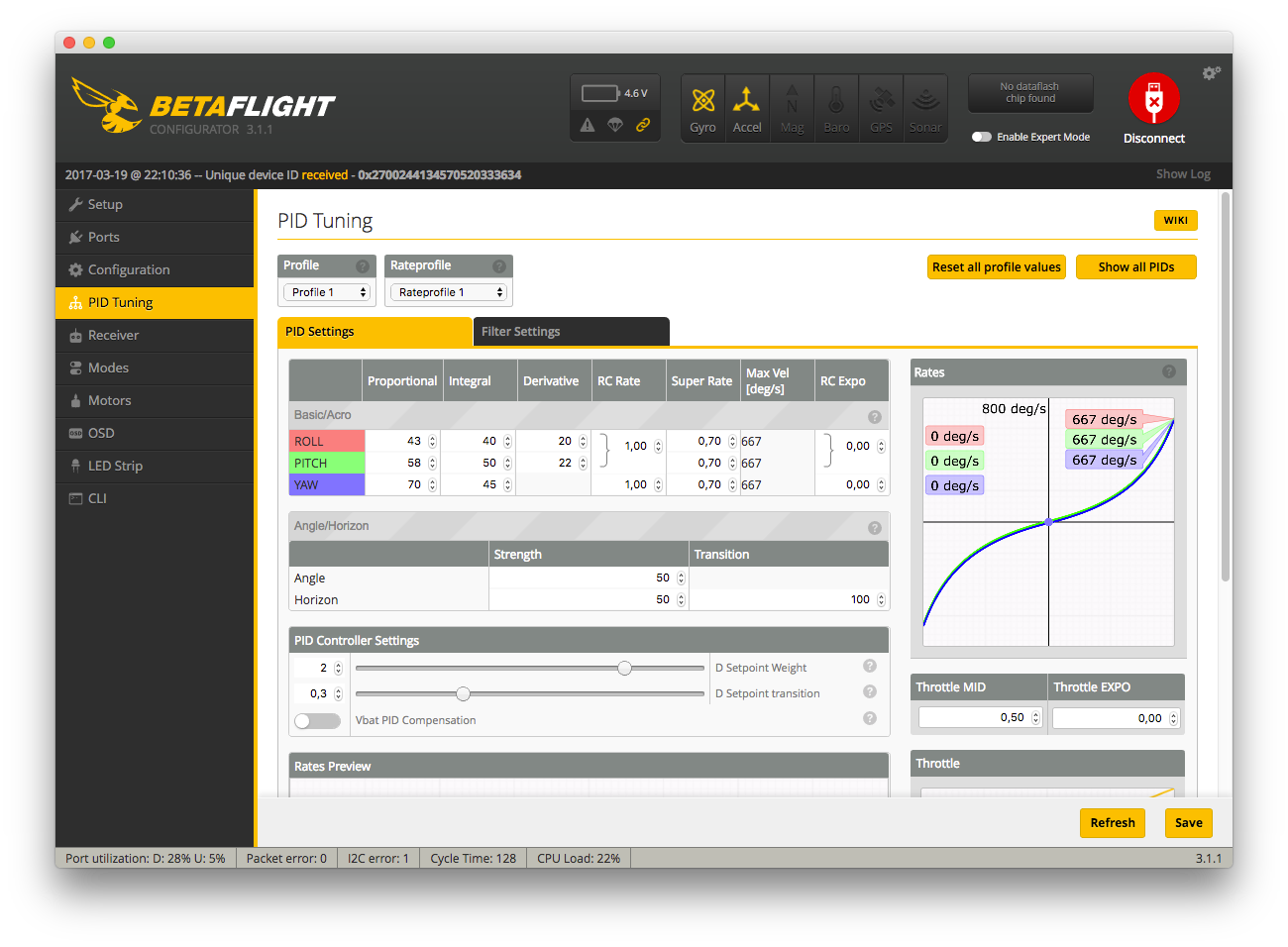Click the Rateprofile help question mark
The image size is (1288, 947).
[x=499, y=265]
